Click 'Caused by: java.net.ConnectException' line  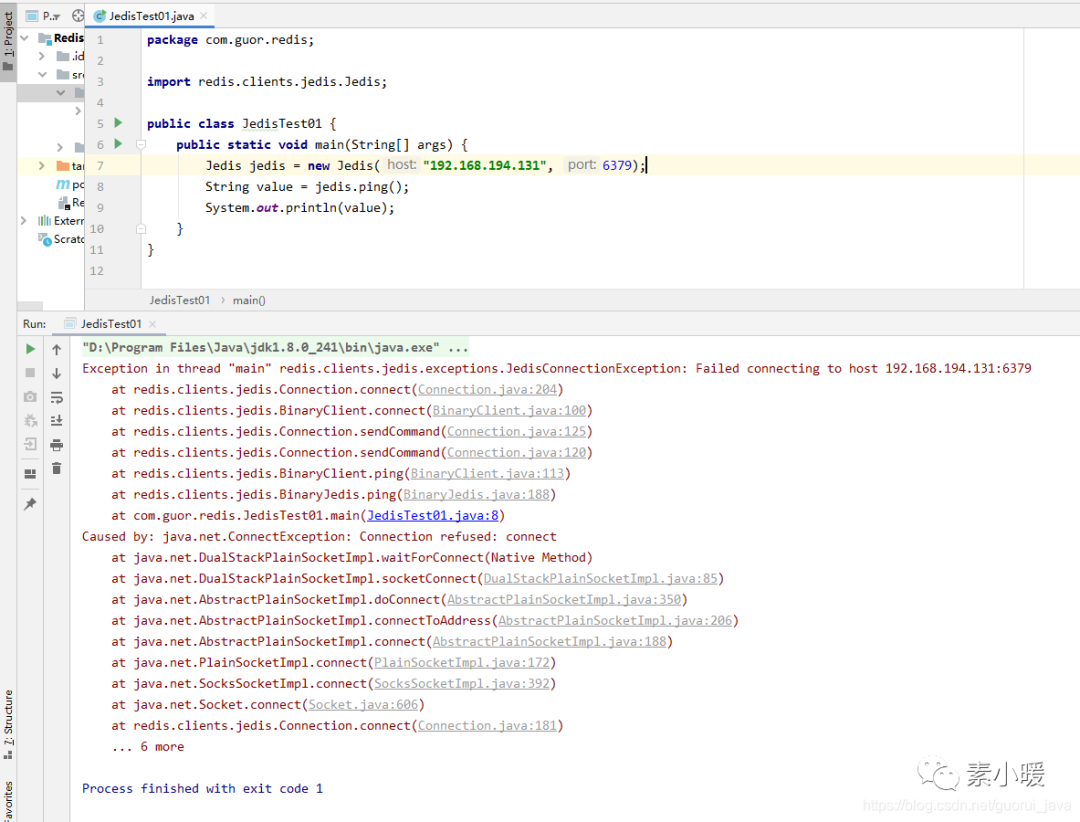coord(319,537)
